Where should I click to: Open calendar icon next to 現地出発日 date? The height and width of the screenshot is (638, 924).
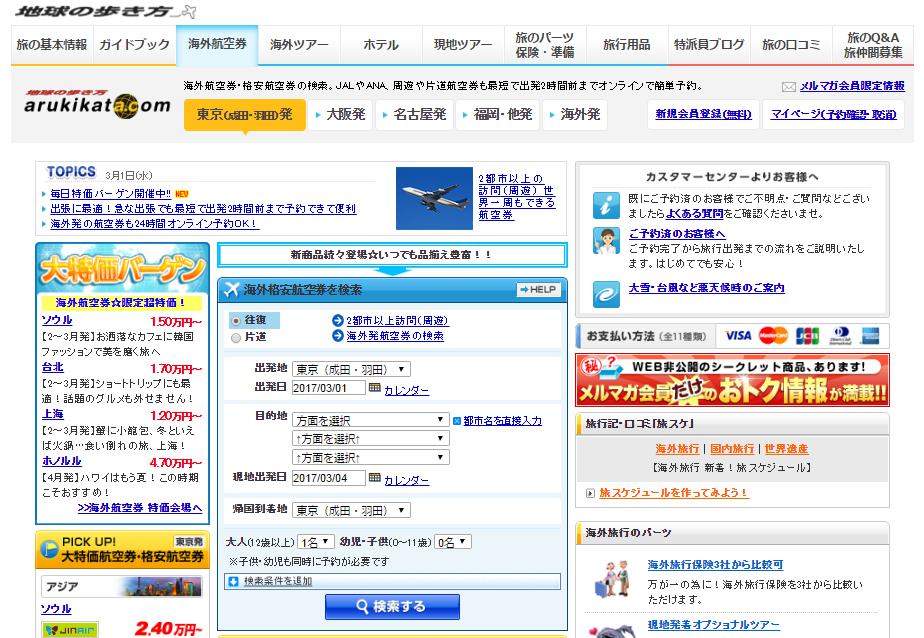[374, 478]
